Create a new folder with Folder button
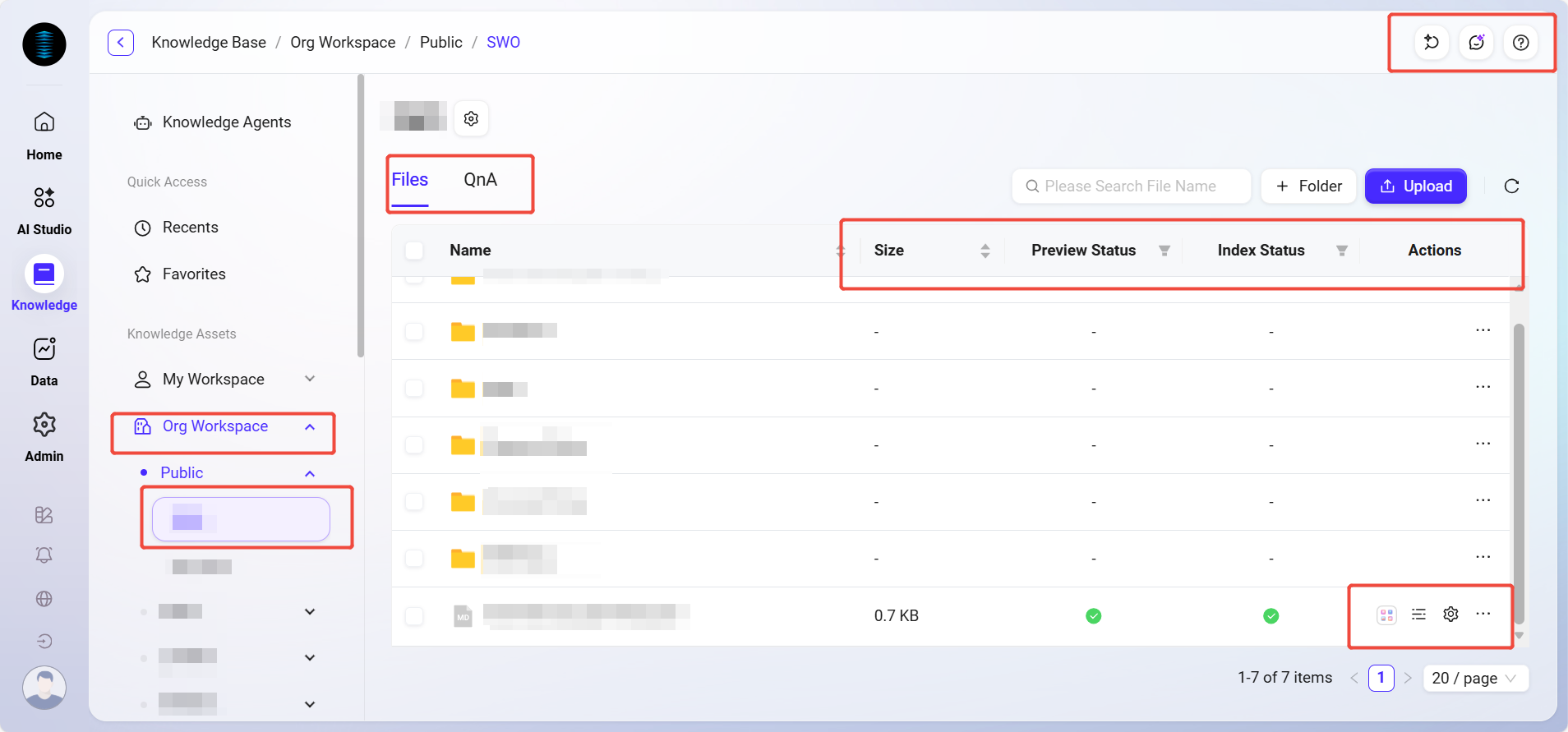Screen dimensions: 1568x732 click(1308, 186)
